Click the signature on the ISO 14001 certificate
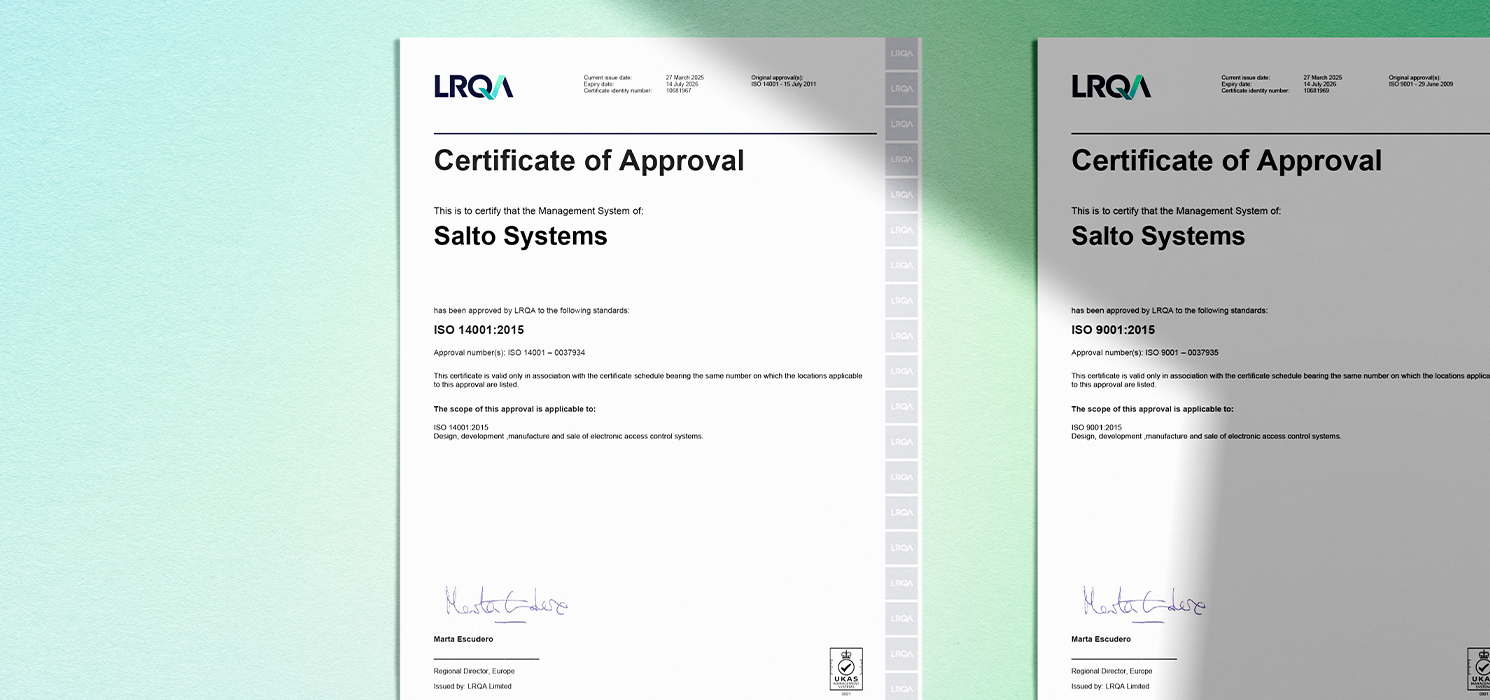 (x=506, y=603)
